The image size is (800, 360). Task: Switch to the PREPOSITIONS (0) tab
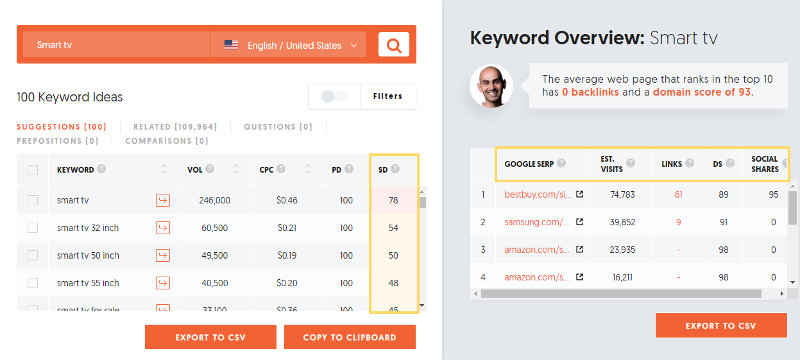click(x=58, y=141)
